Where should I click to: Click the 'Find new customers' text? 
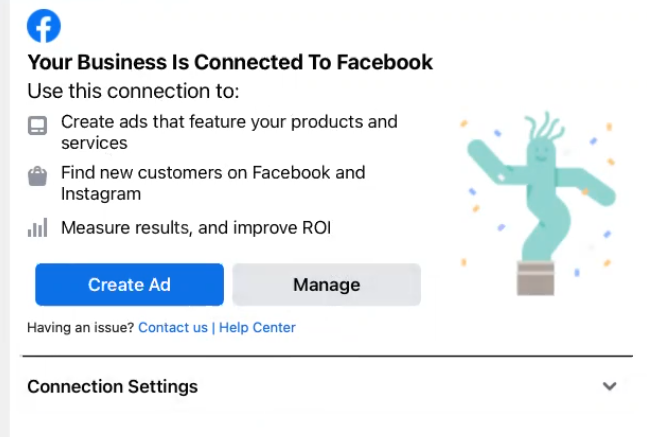(x=213, y=183)
